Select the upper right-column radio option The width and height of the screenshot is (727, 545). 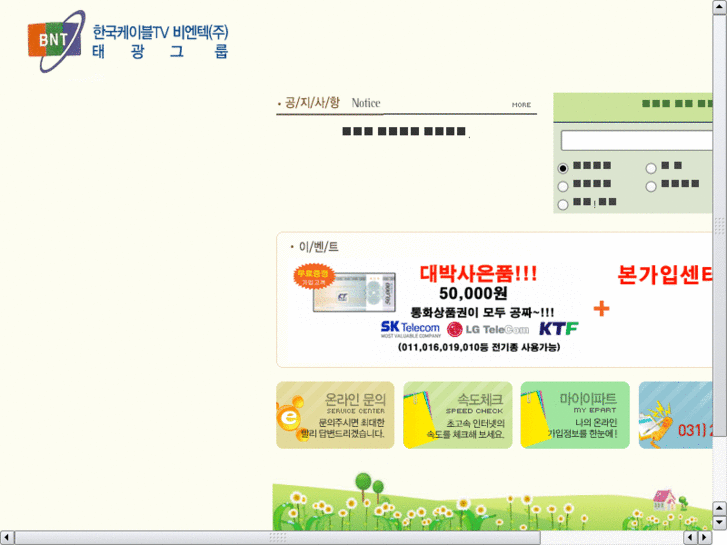(651, 168)
